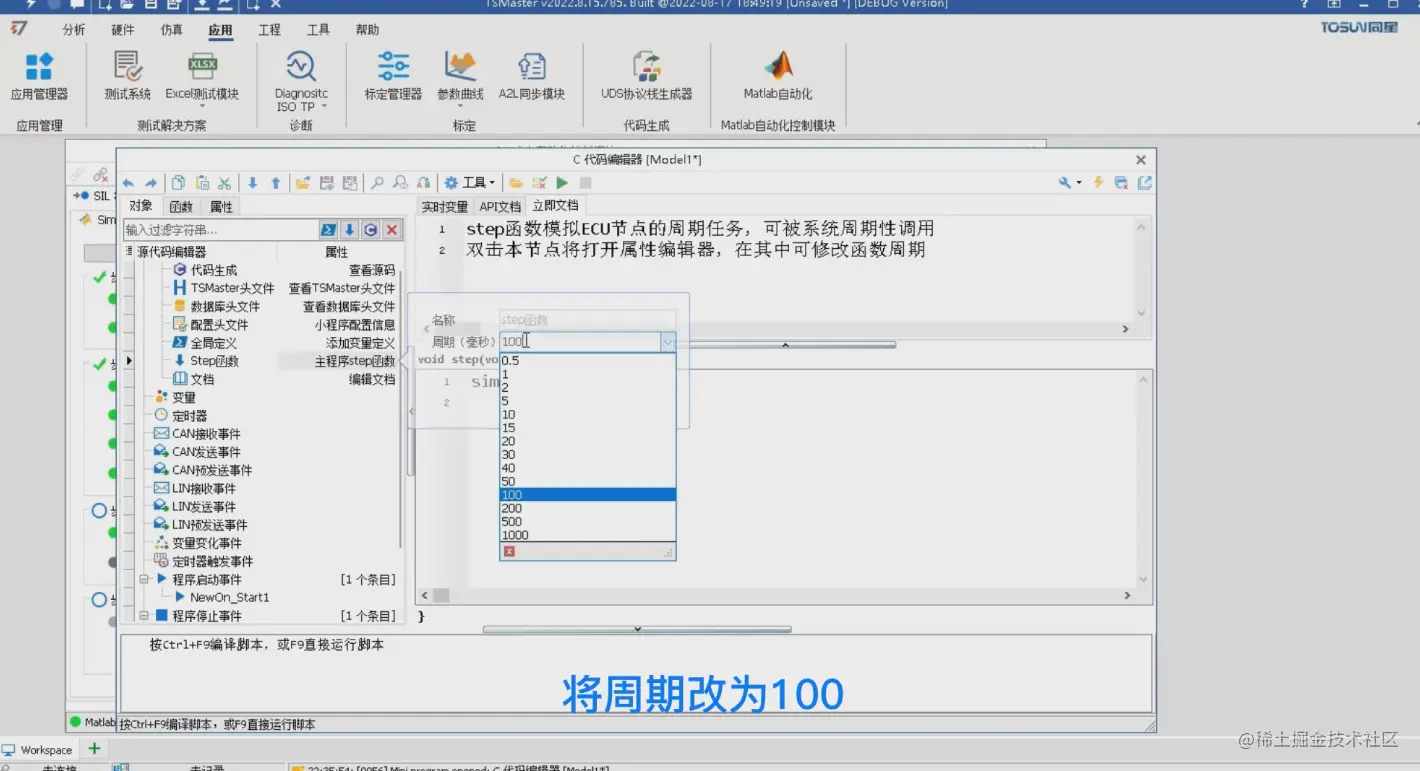
Task: Click the wrench settings icon at the editor's right
Action: pos(1066,183)
